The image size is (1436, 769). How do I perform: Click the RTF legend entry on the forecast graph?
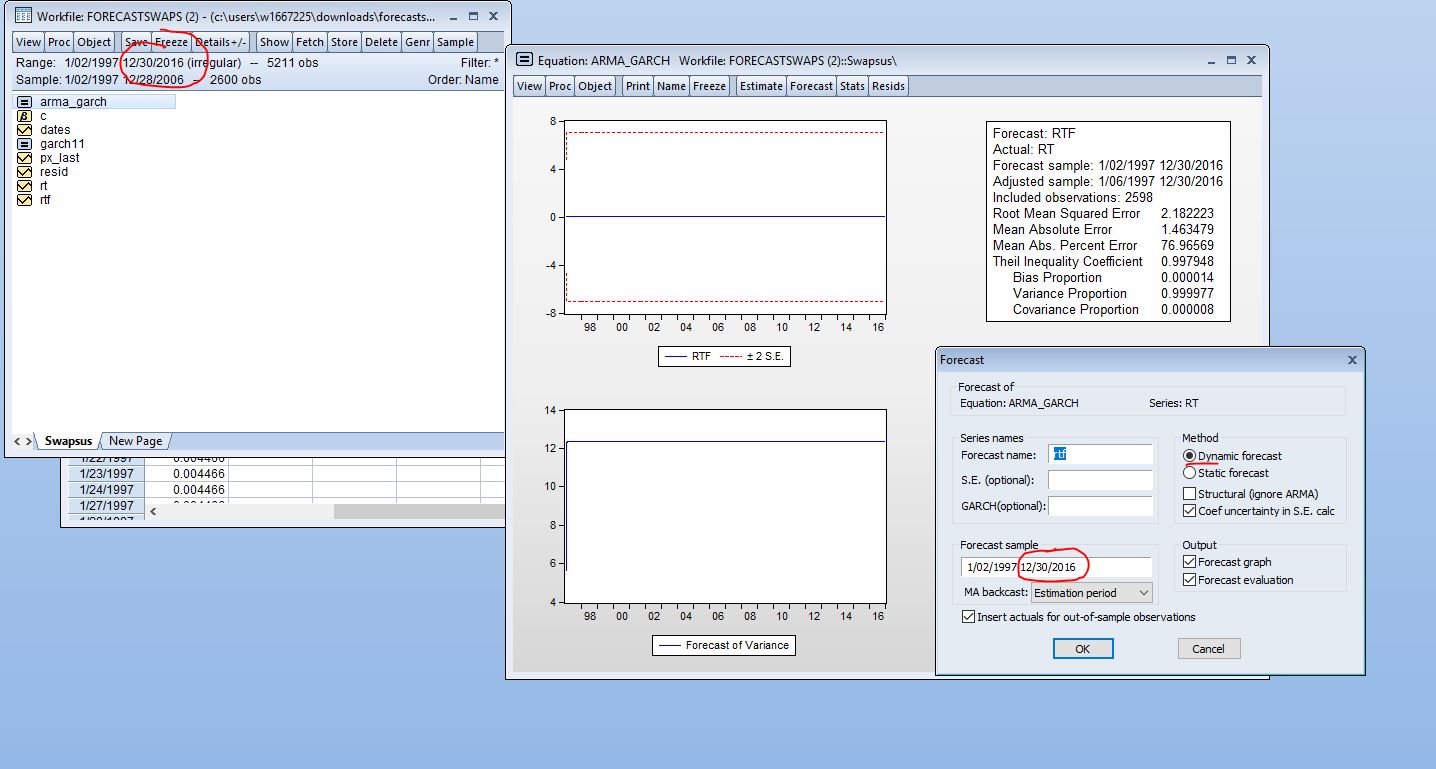coord(687,356)
